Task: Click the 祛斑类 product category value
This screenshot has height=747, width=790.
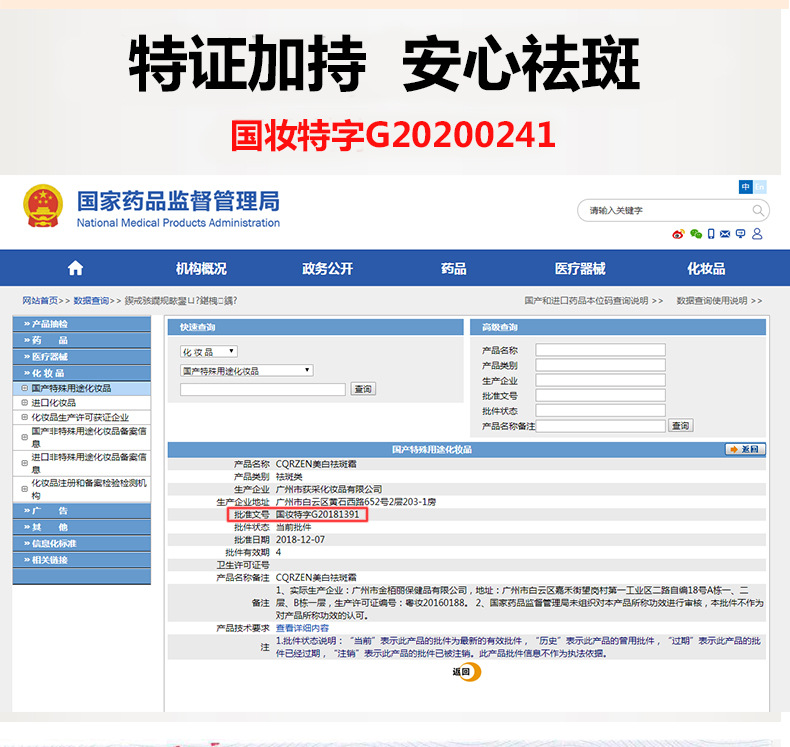Action: (x=289, y=477)
